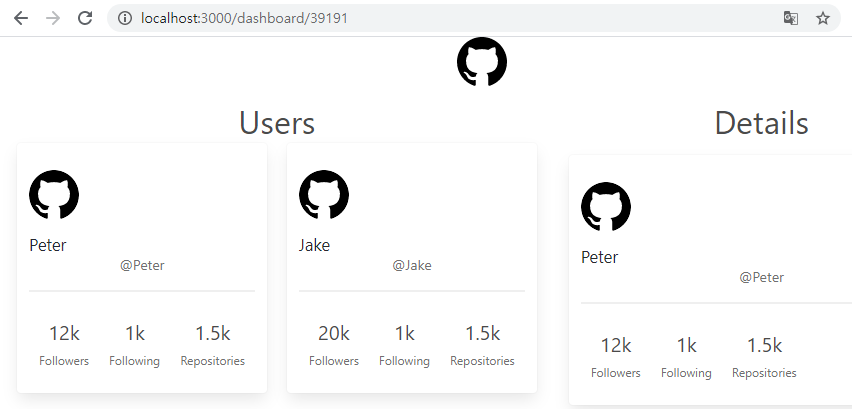This screenshot has width=852, height=409.
Task: Click Peter's 1.5k repositories count in Users
Action: 212,334
